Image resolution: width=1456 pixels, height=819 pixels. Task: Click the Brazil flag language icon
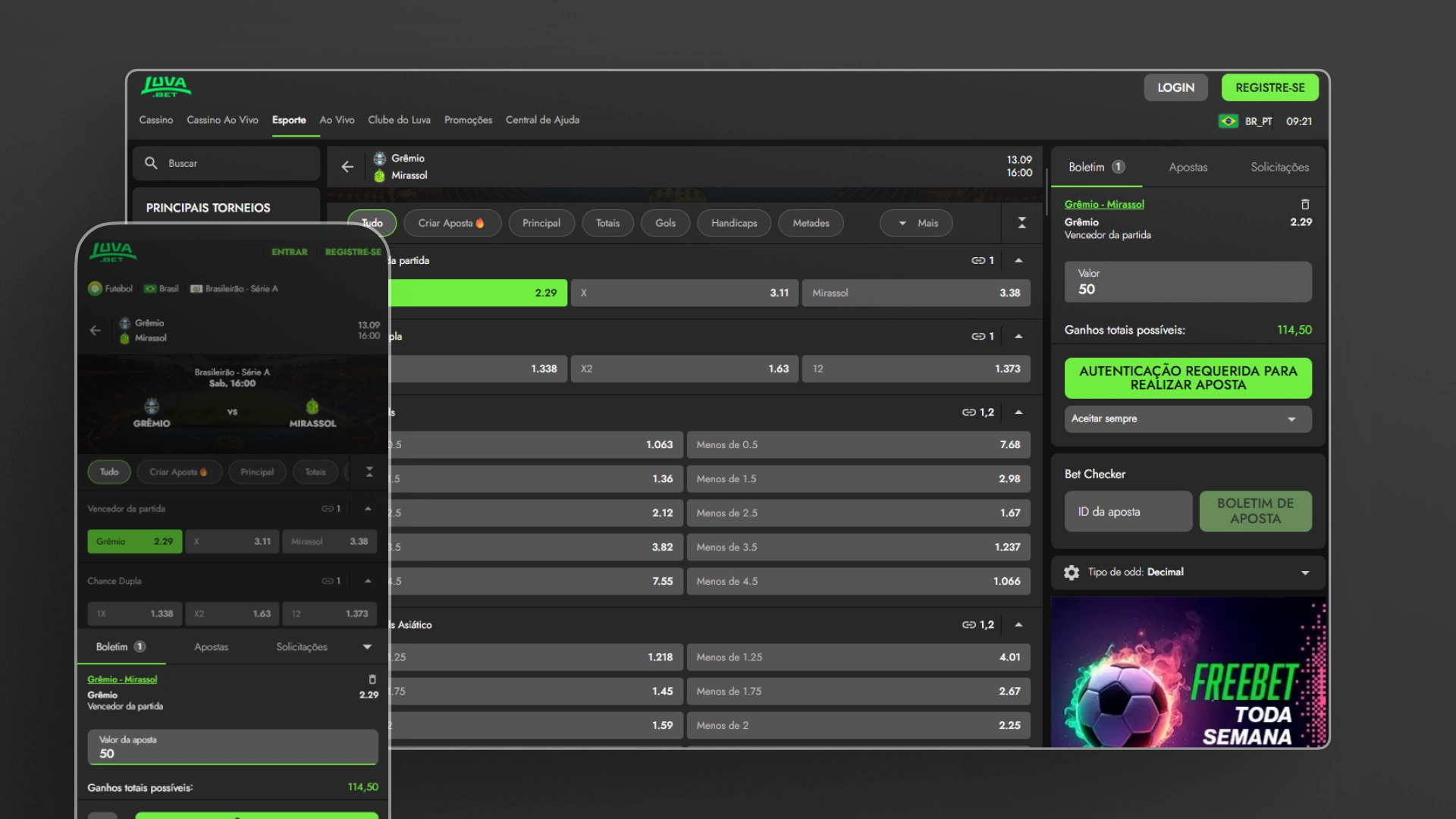(1228, 121)
